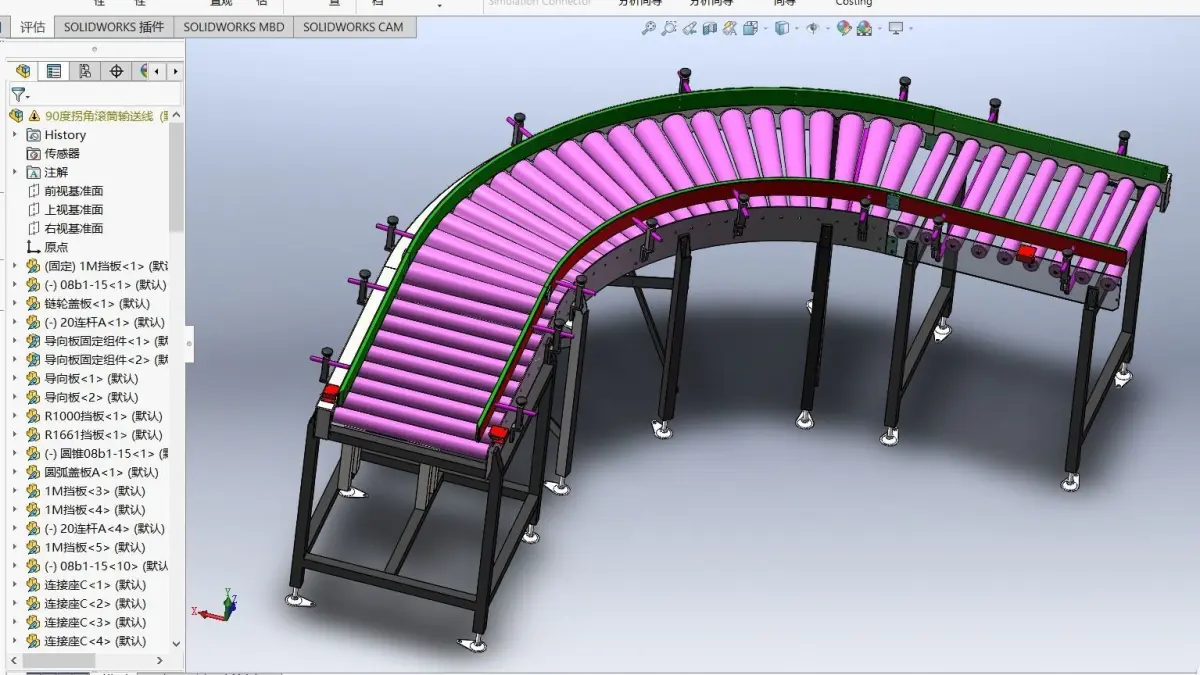Image resolution: width=1200 pixels, height=675 pixels.
Task: Select the 圆弧盖板A<1> component
Action: click(101, 472)
